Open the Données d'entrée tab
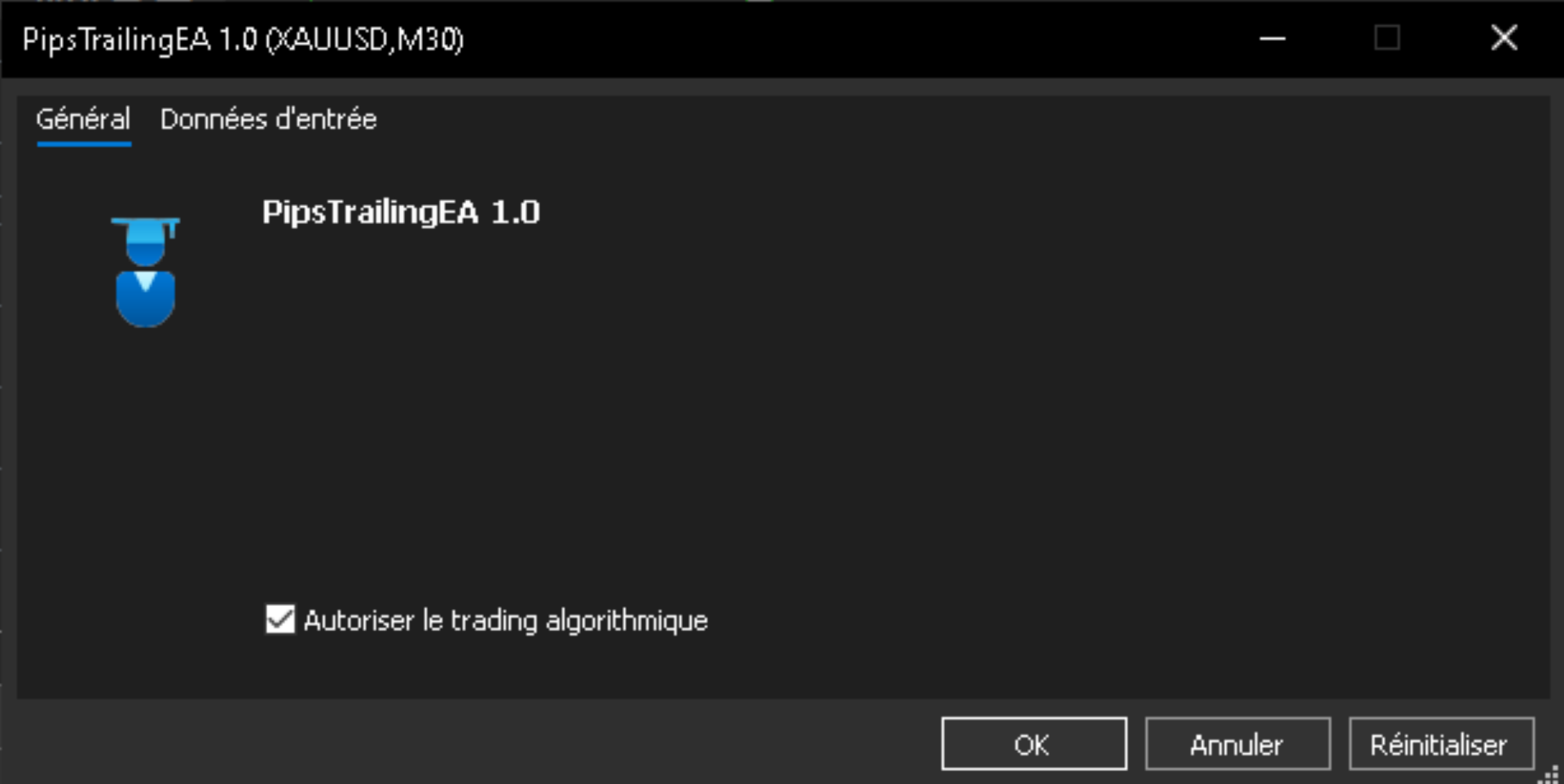Screen dimensions: 1564x784 pos(268,120)
